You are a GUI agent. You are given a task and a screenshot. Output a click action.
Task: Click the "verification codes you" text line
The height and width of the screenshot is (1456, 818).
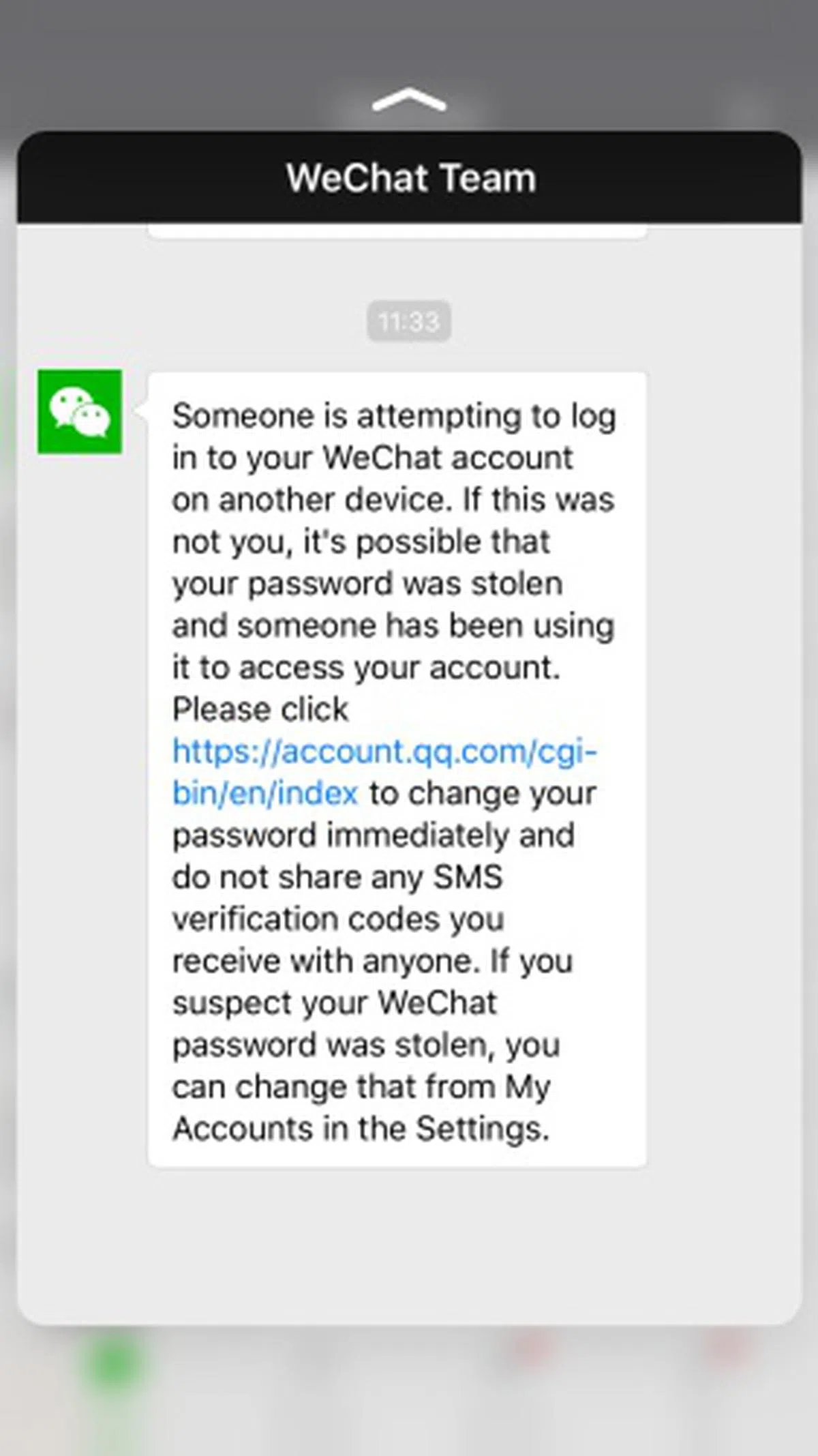click(x=337, y=919)
